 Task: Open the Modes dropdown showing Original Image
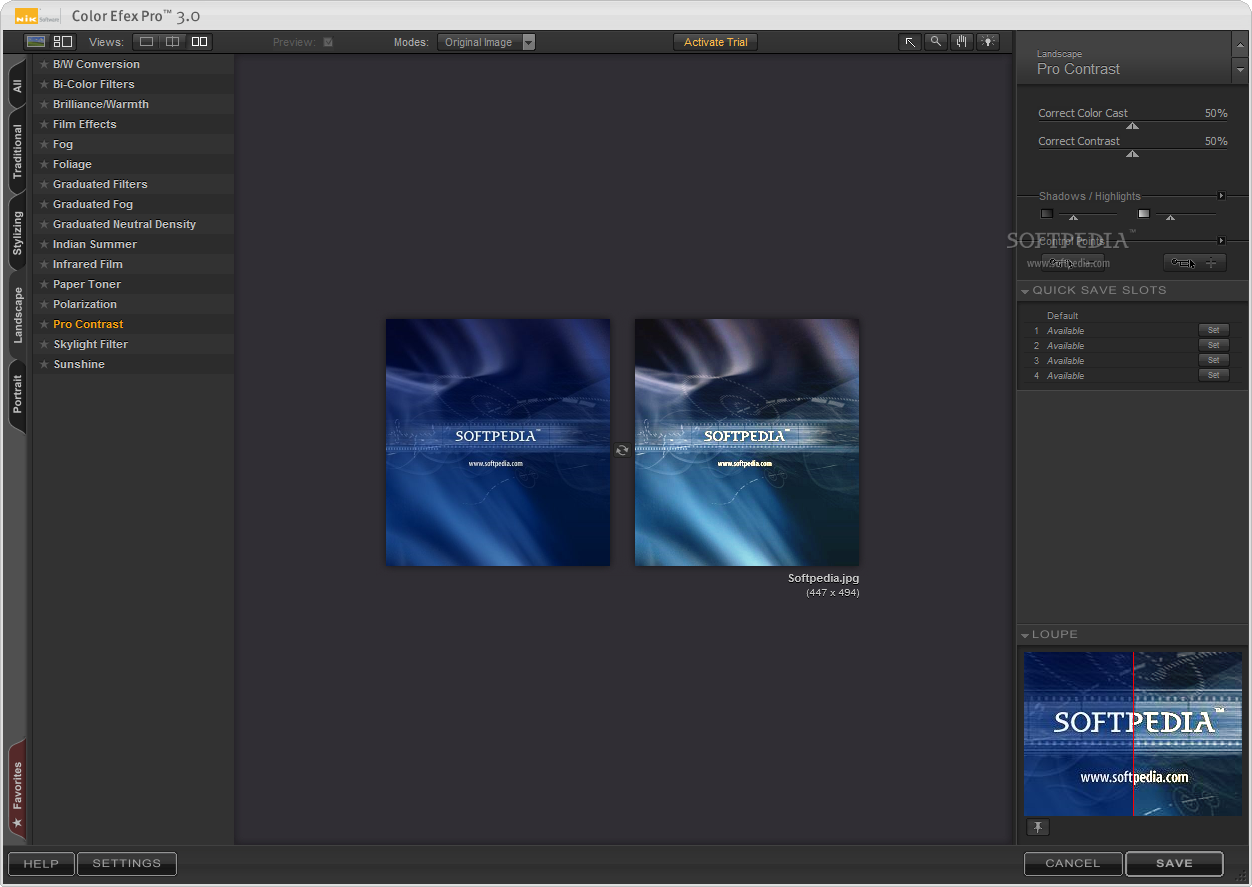[486, 42]
